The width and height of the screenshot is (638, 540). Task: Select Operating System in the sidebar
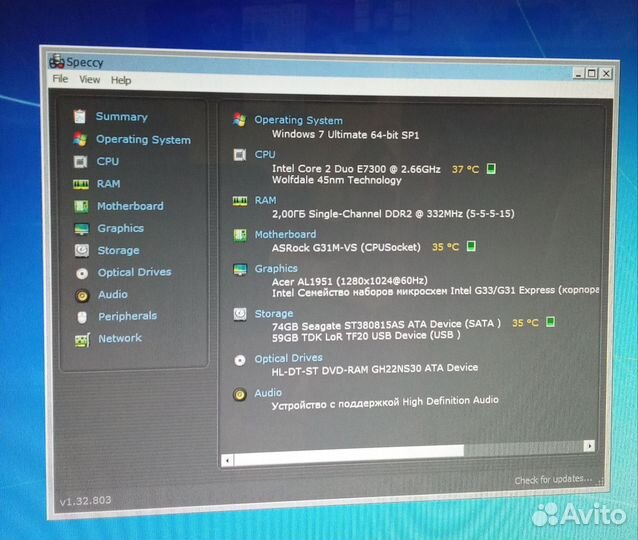(x=143, y=140)
